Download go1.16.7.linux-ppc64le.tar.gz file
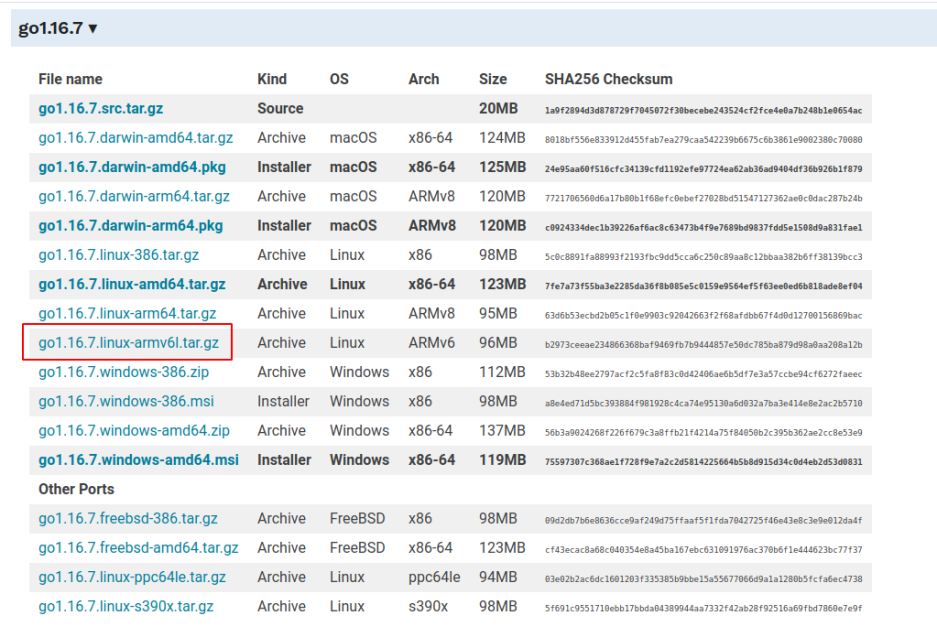 click(132, 577)
